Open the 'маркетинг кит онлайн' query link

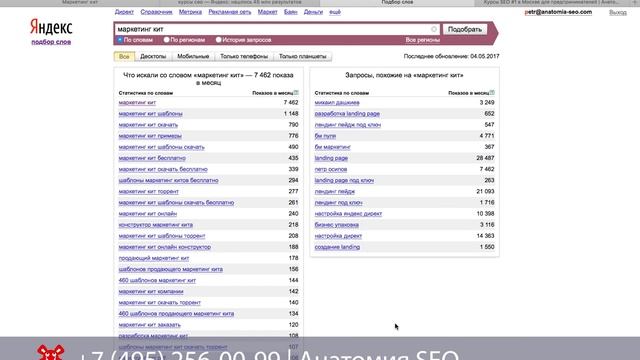click(148, 214)
